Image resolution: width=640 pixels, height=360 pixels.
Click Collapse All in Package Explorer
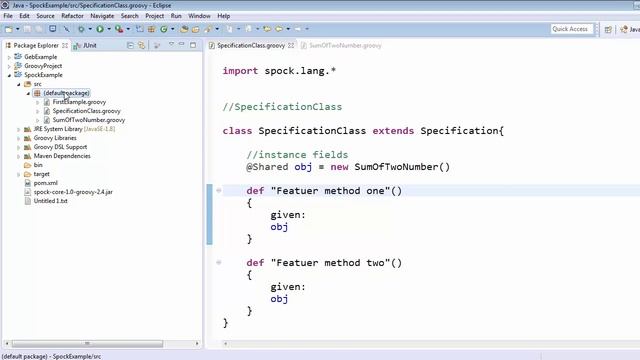130,45
